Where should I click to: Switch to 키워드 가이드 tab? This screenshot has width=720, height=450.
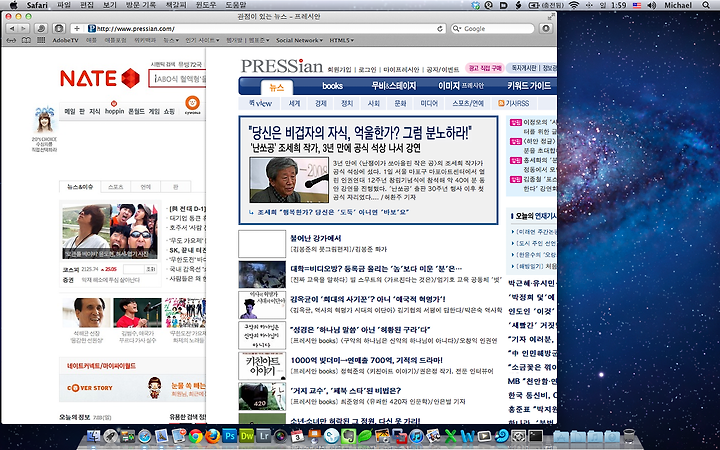pyautogui.click(x=529, y=86)
